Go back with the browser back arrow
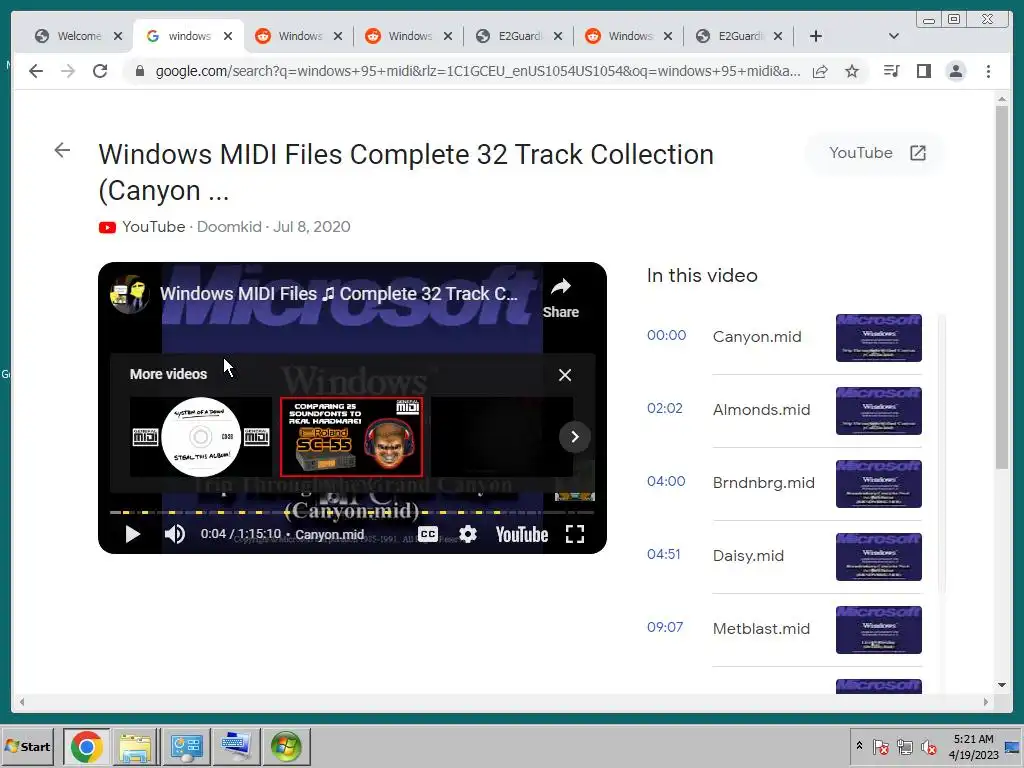 point(36,71)
